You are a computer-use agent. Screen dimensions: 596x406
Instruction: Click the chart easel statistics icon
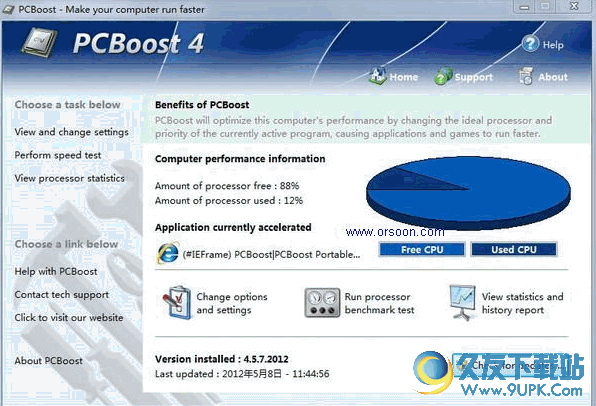point(462,303)
